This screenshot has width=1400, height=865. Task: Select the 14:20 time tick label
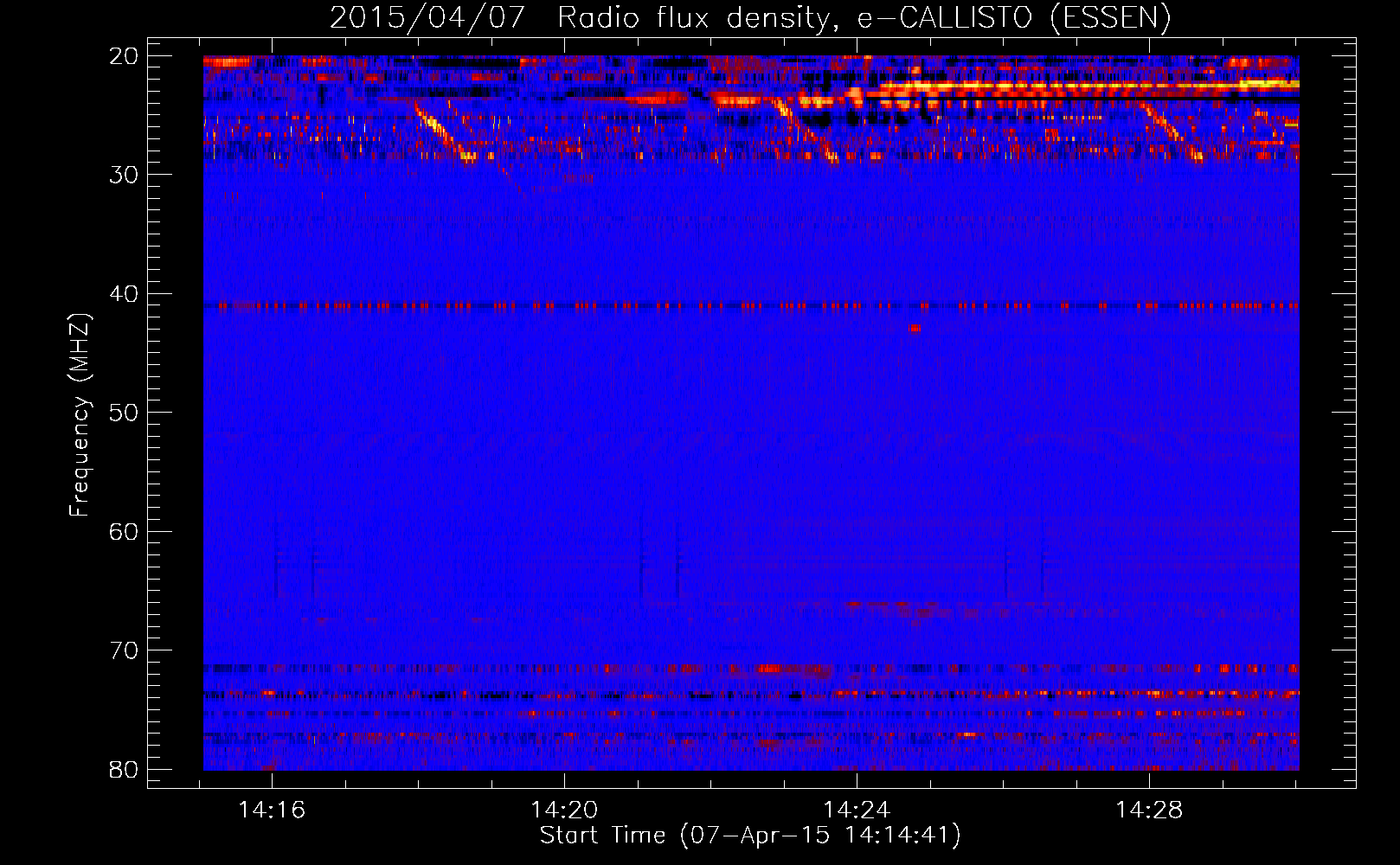click(x=564, y=811)
